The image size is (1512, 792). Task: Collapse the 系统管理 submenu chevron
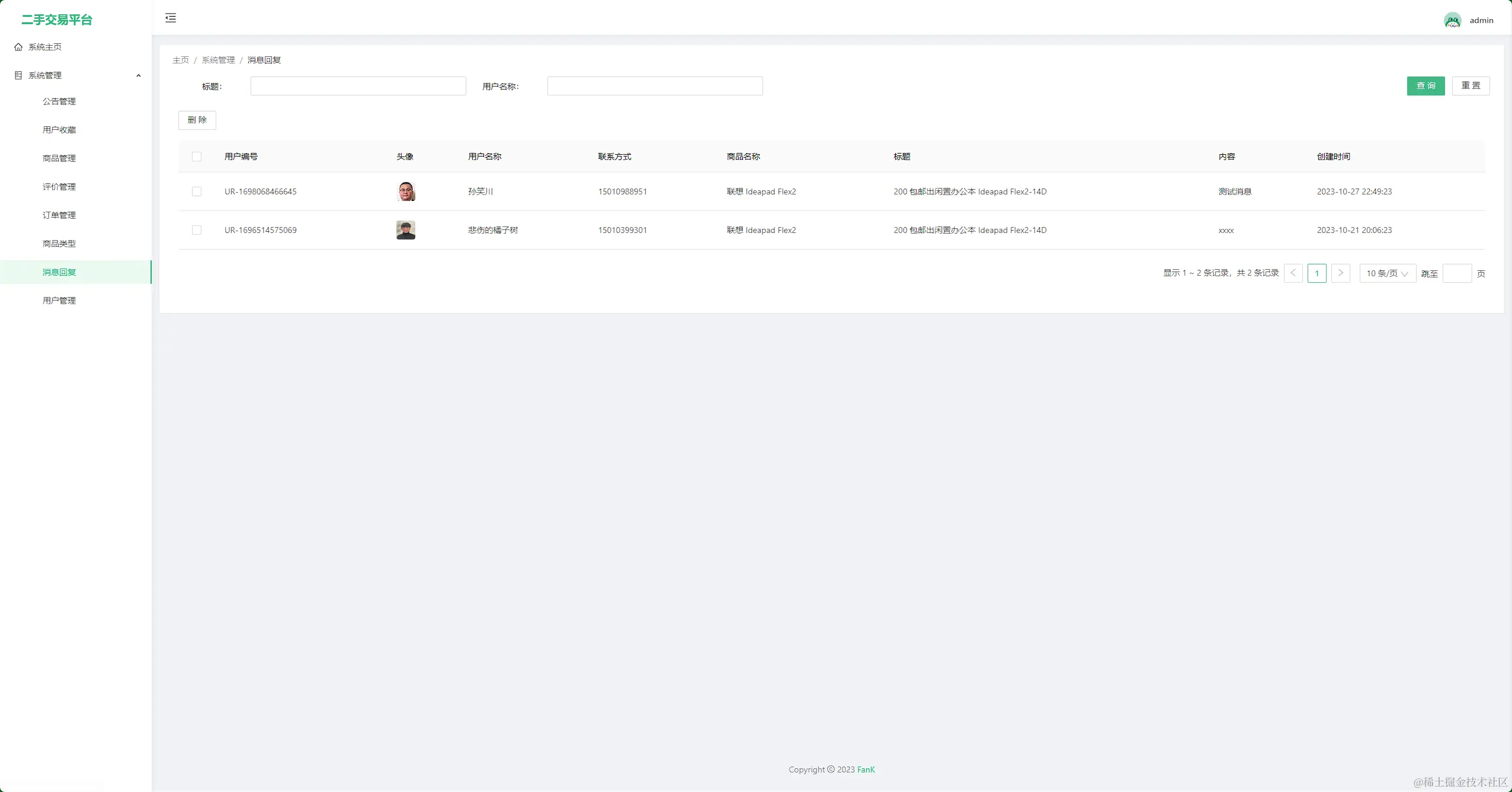(139, 75)
